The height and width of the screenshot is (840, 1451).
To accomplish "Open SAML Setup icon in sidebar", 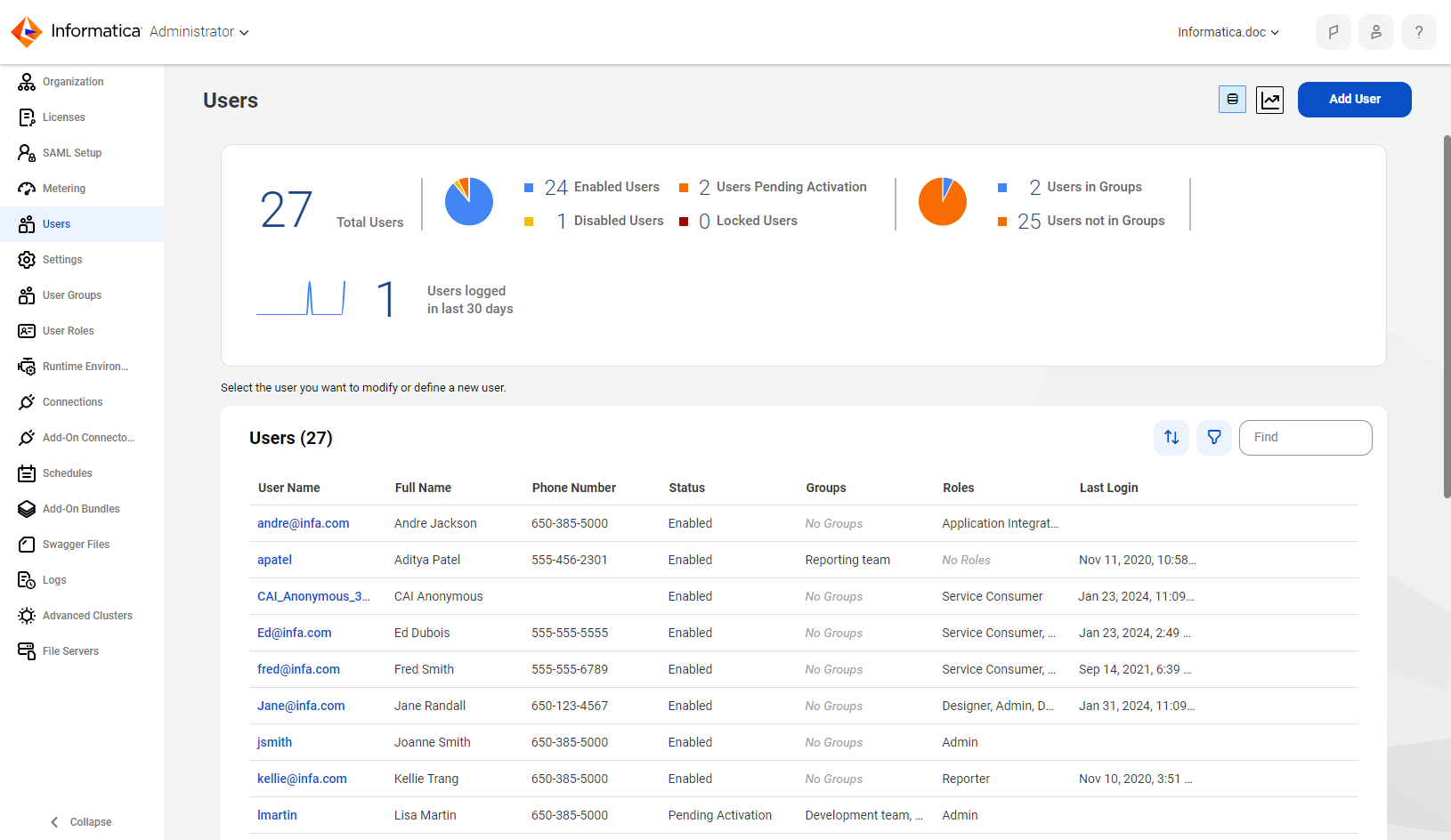I will (27, 153).
